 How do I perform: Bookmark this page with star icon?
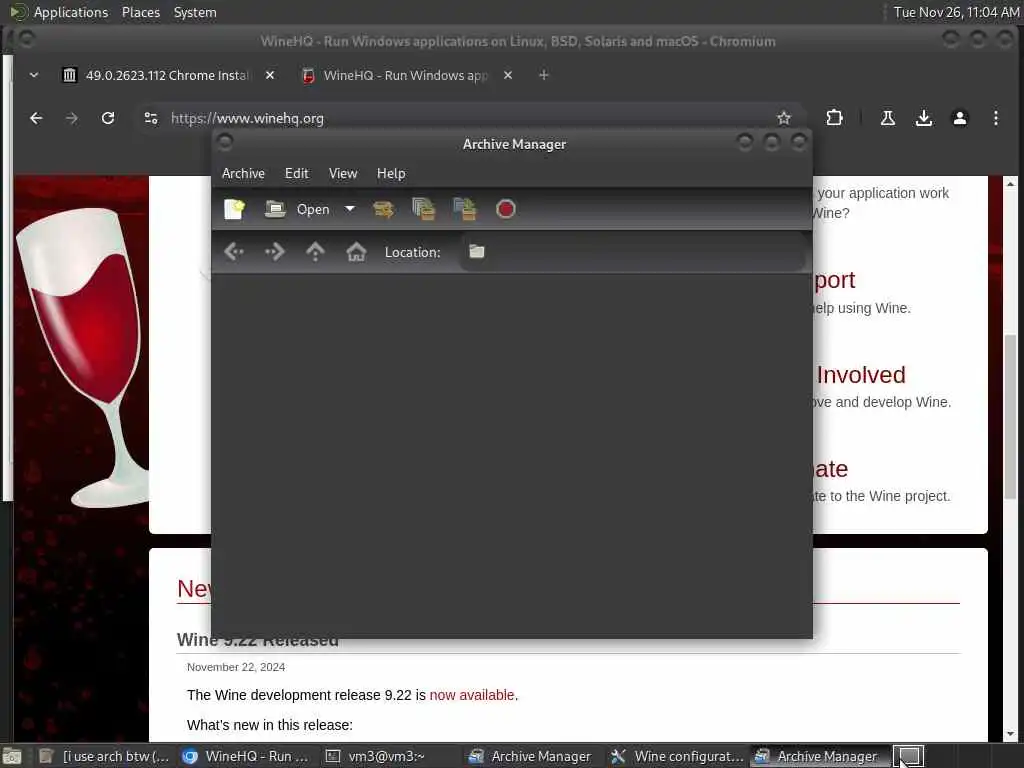click(x=784, y=118)
